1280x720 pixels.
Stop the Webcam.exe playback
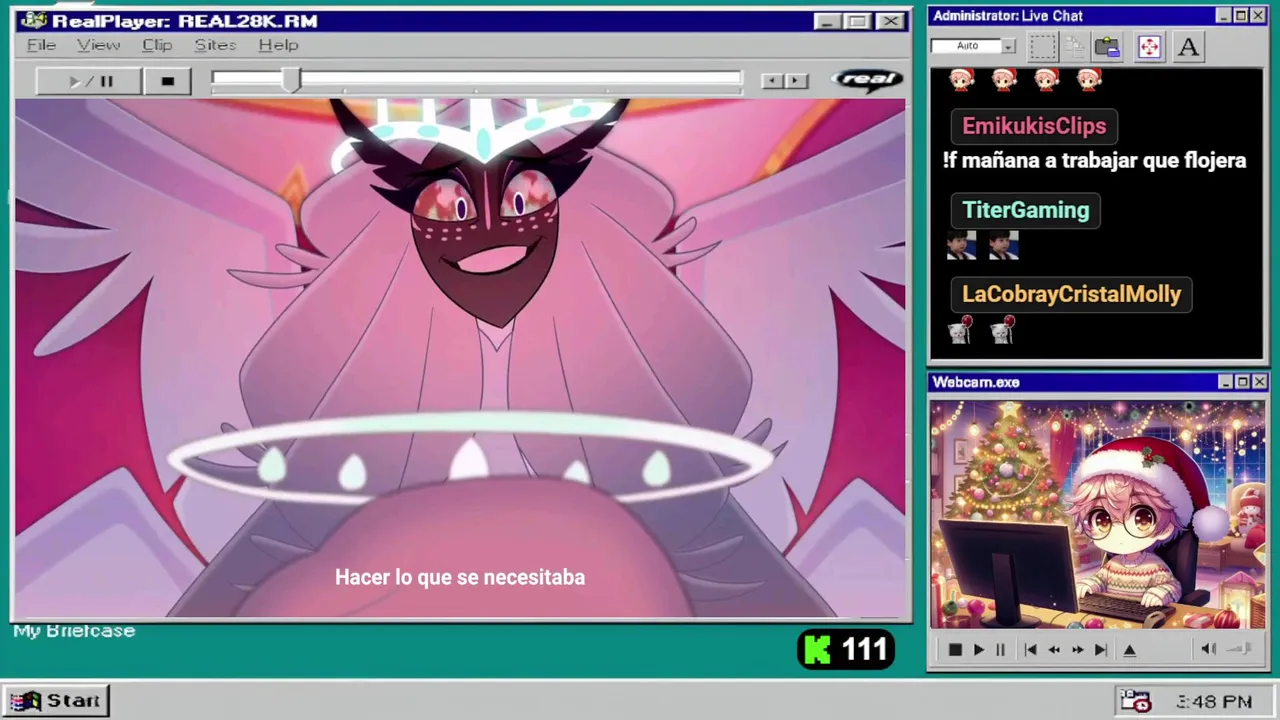tap(955, 650)
